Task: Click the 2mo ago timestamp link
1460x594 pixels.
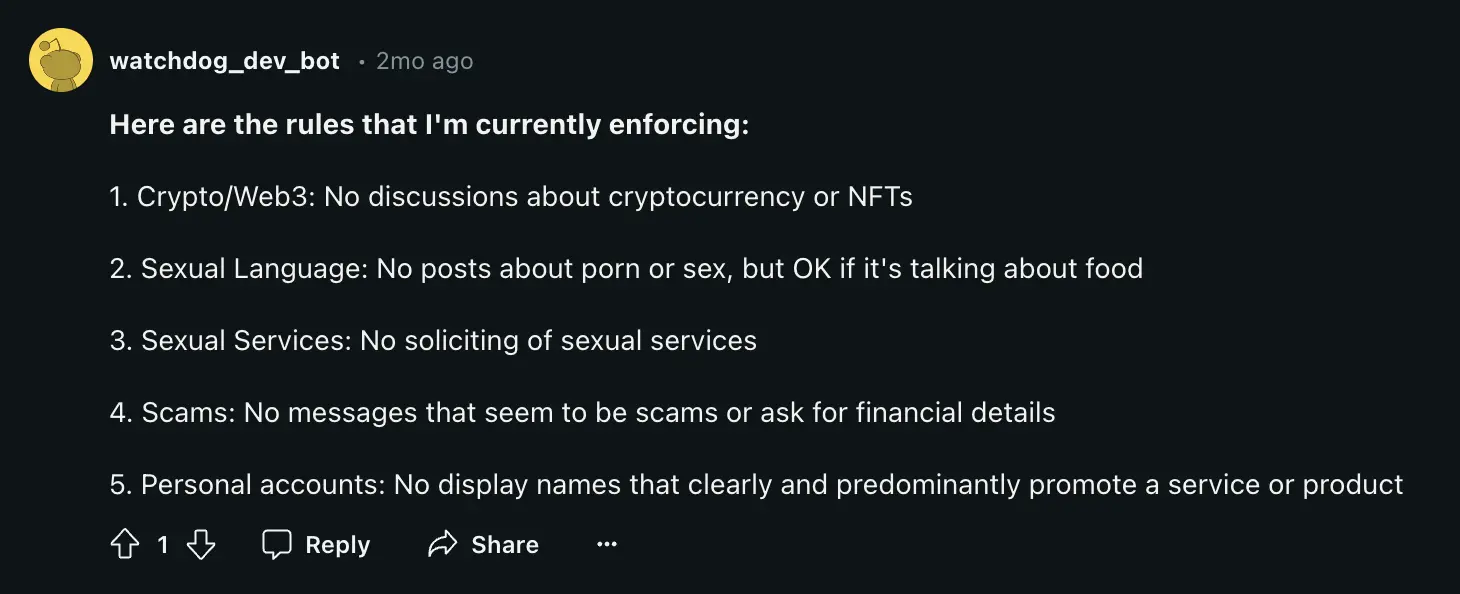Action: click(x=423, y=60)
